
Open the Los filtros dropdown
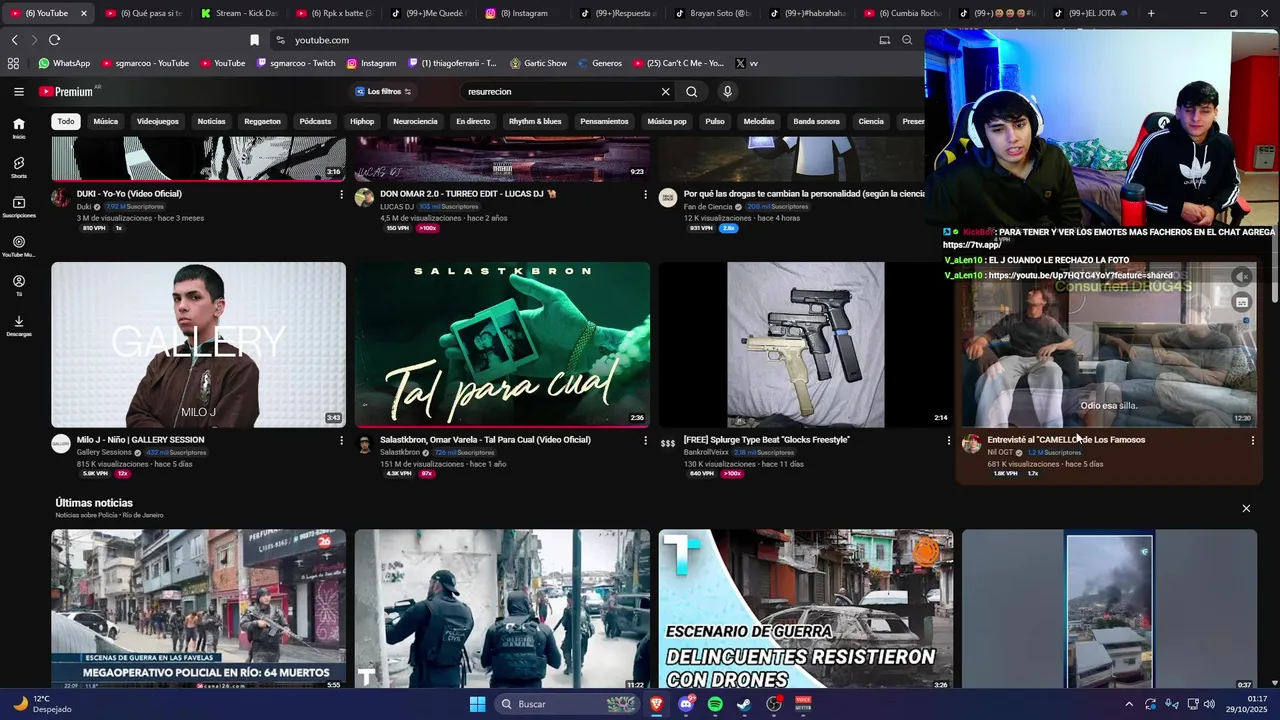click(x=383, y=91)
